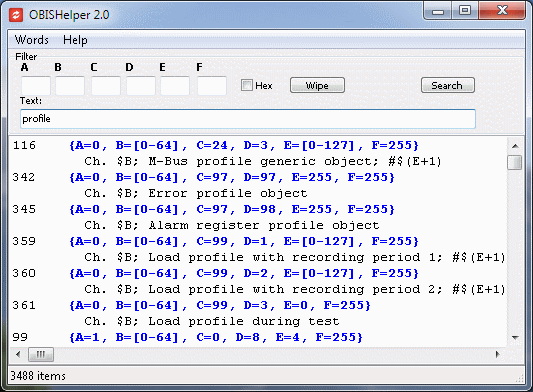Select result row number 99
Screen dimensions: 533x392
(x=20, y=337)
